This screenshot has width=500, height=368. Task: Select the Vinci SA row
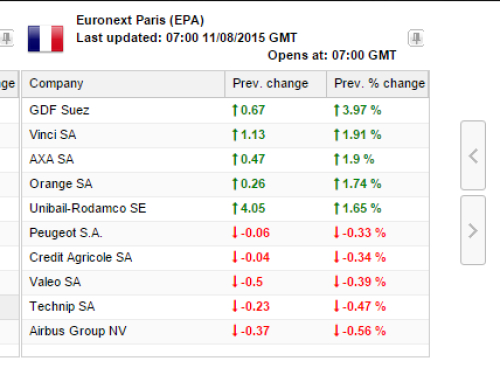pyautogui.click(x=225, y=135)
